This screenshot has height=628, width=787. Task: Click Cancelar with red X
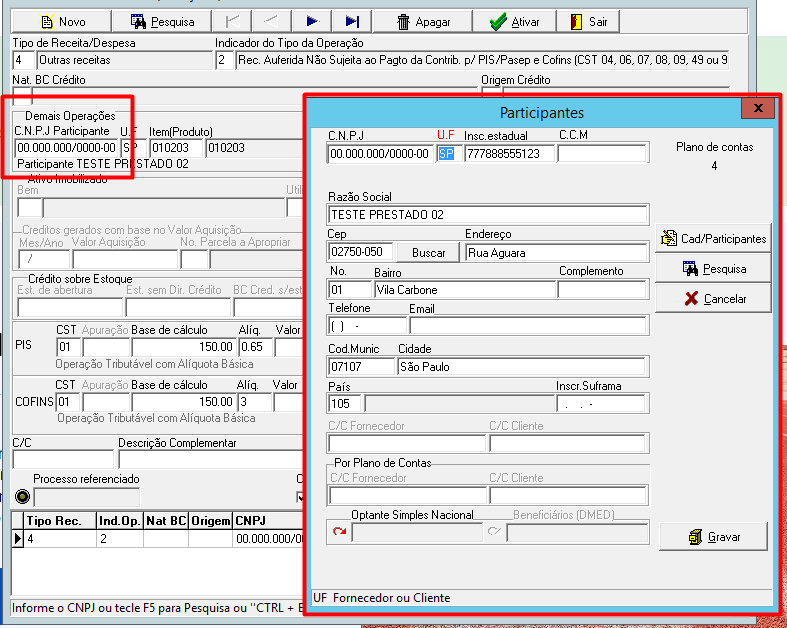pos(713,299)
